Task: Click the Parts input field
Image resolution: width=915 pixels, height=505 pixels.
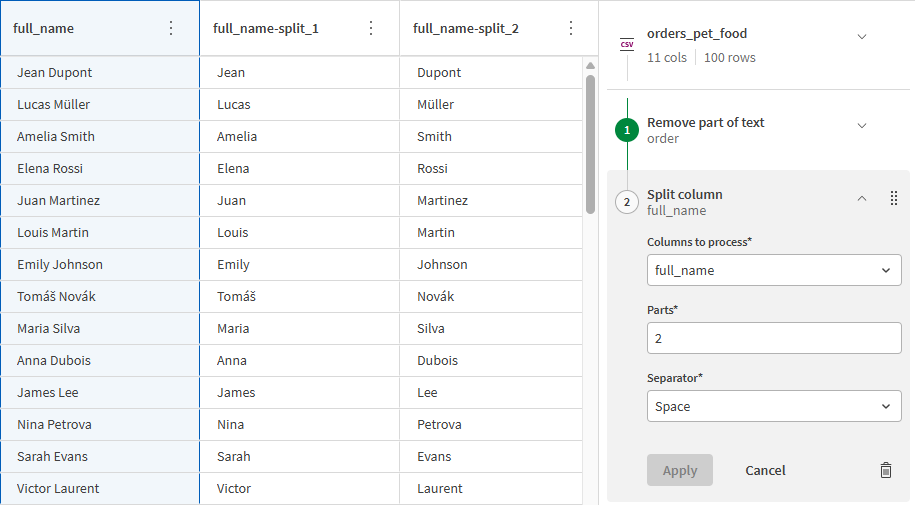Action: coord(774,338)
